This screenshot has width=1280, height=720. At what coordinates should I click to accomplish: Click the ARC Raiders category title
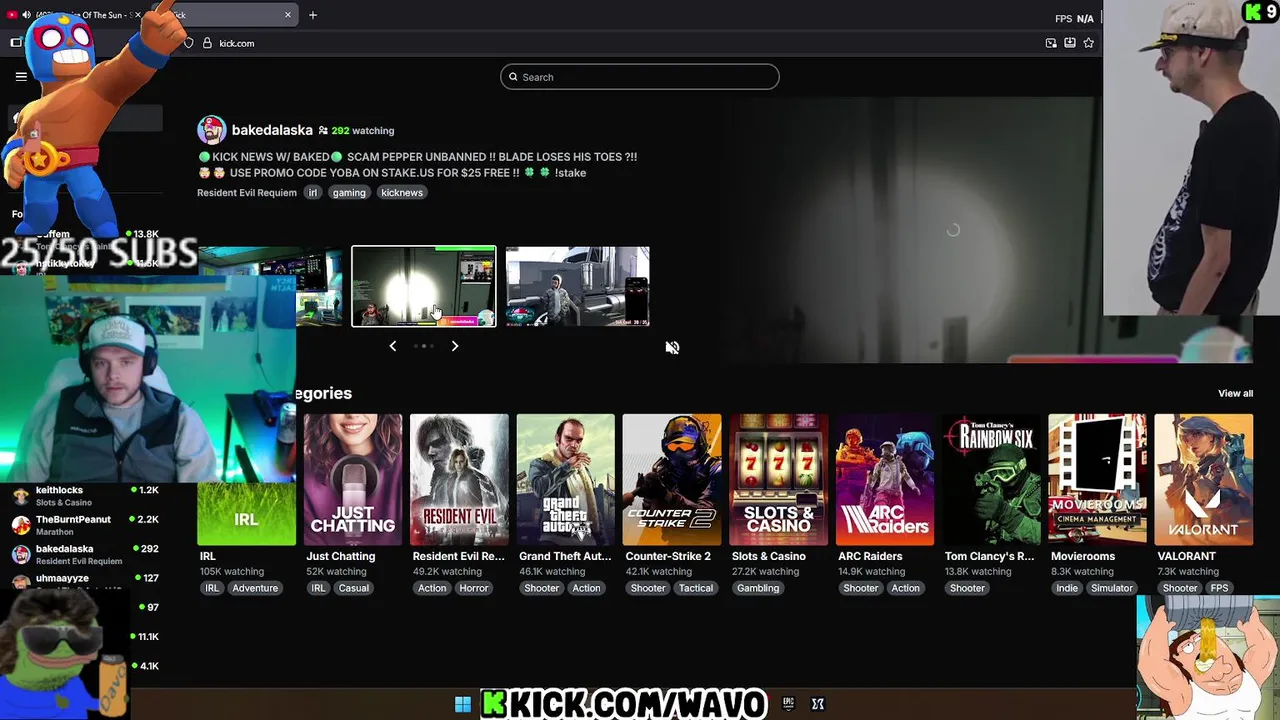[x=870, y=556]
